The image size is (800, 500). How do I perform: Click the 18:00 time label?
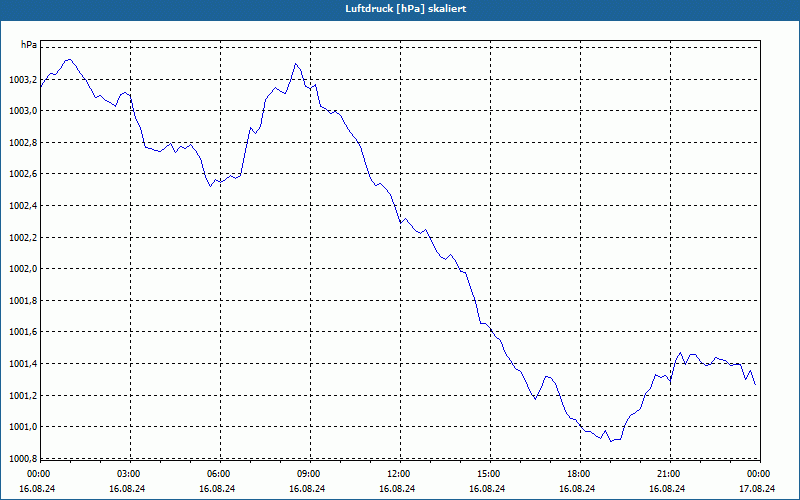pyautogui.click(x=579, y=474)
